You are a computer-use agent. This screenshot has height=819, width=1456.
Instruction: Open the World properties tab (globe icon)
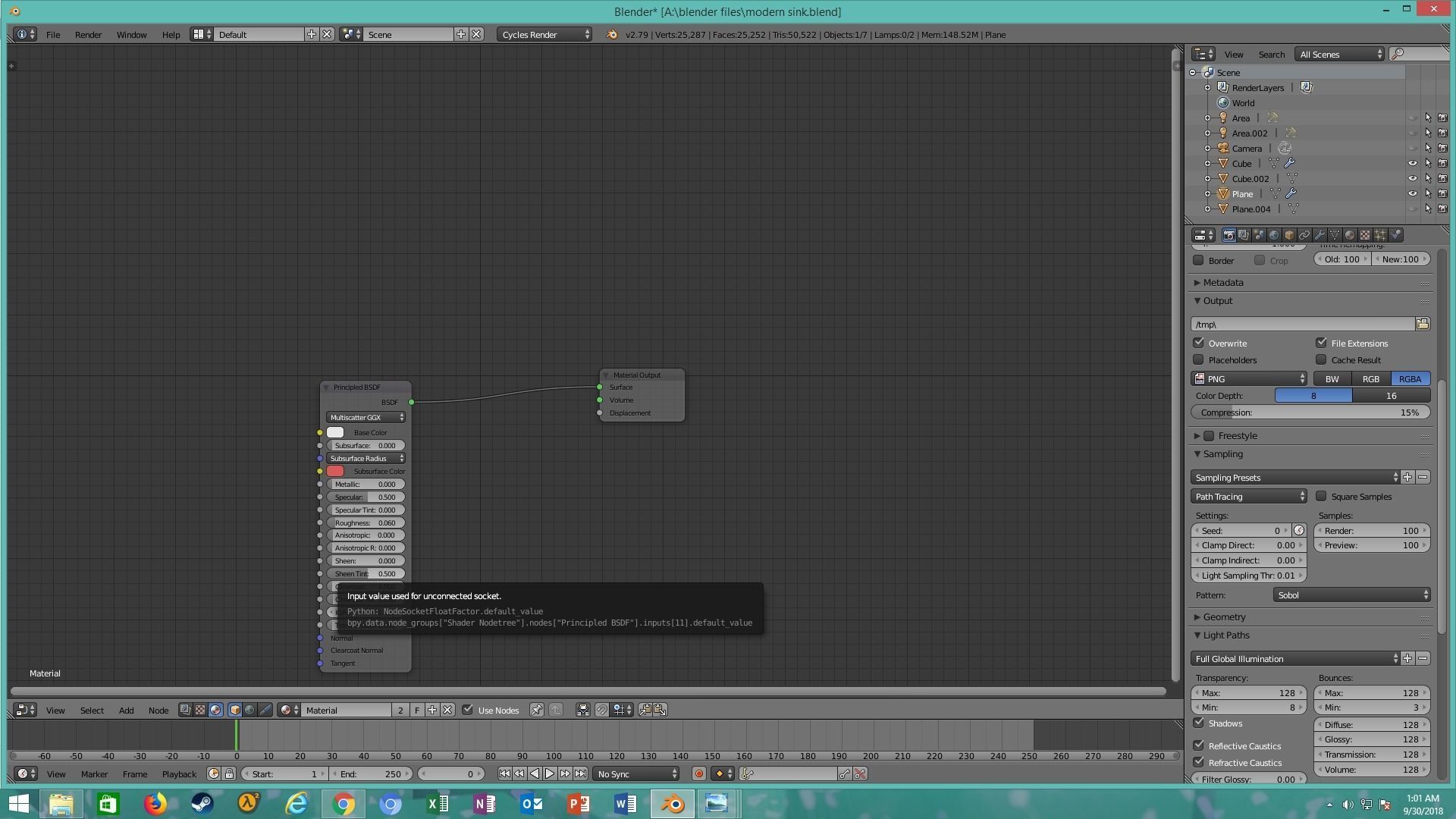click(1274, 235)
